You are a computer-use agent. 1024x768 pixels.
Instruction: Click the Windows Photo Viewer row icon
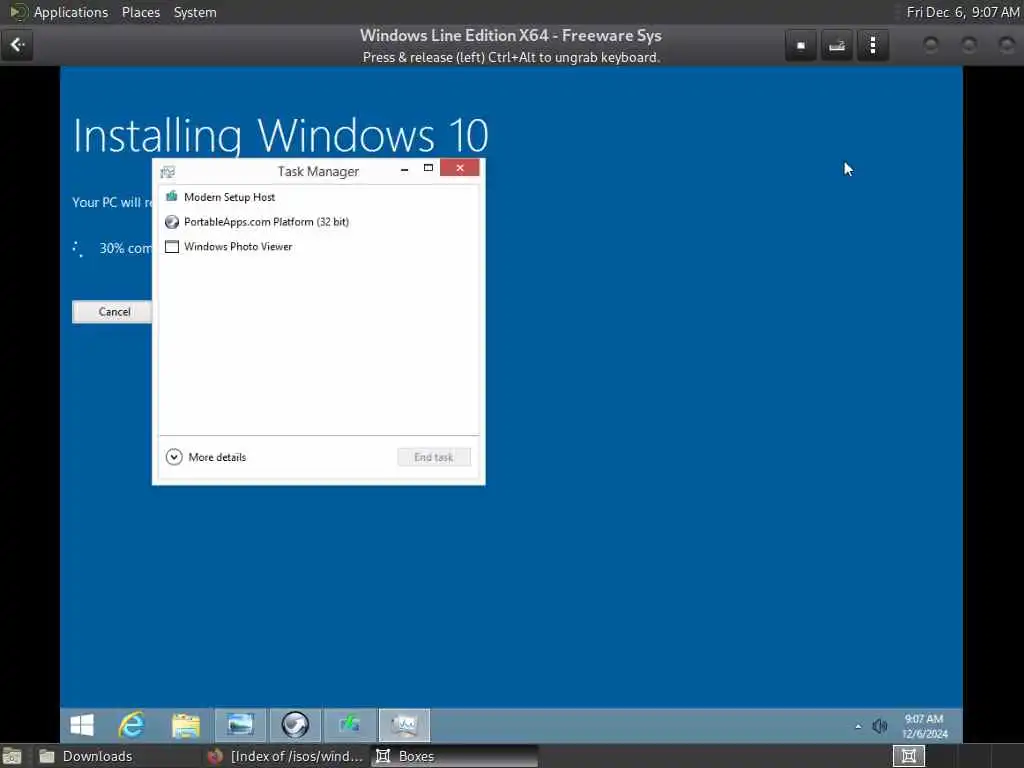(172, 247)
